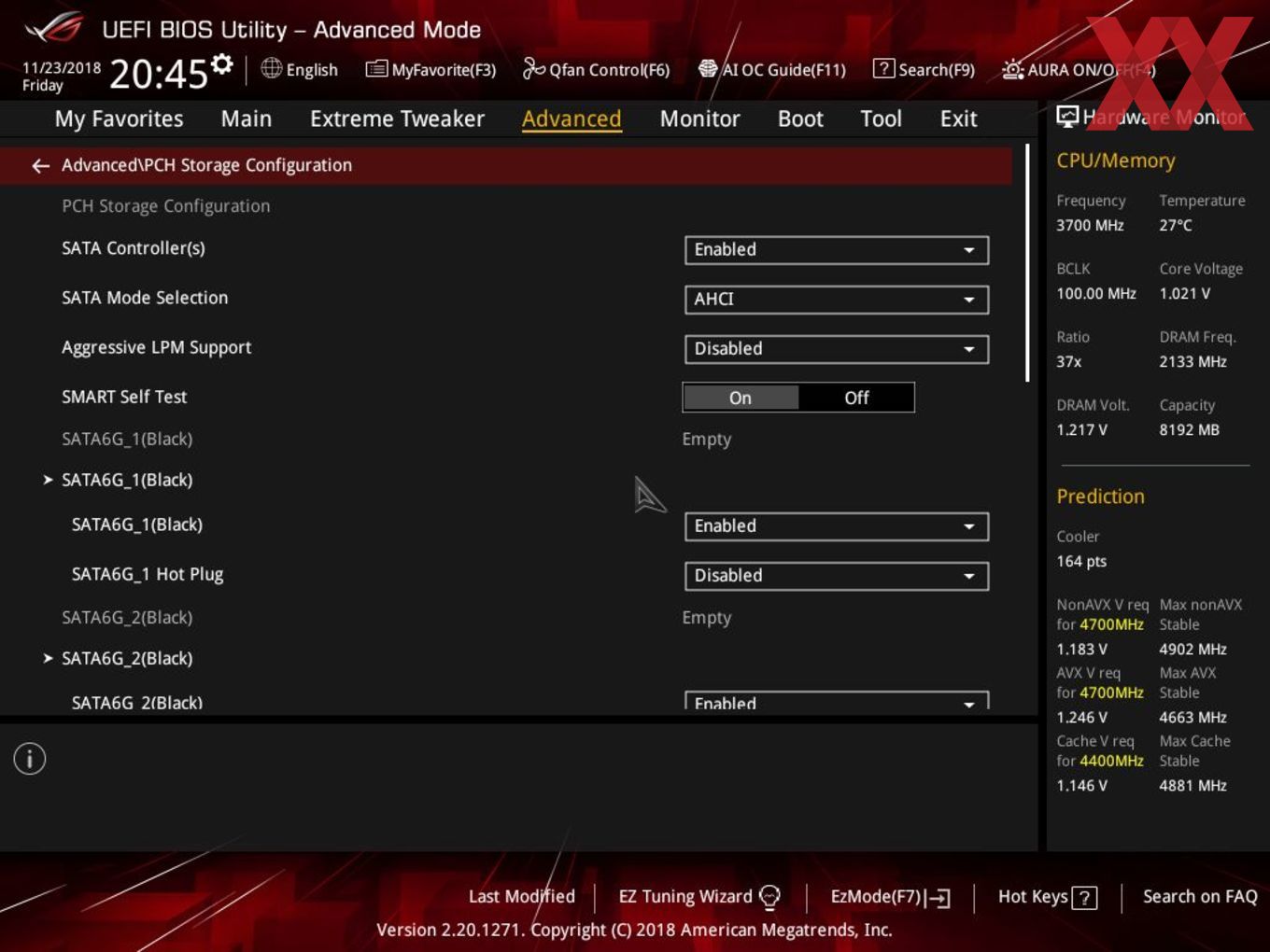This screenshot has height=952, width=1270.
Task: Click the 11/23/2018 date text
Action: click(62, 67)
